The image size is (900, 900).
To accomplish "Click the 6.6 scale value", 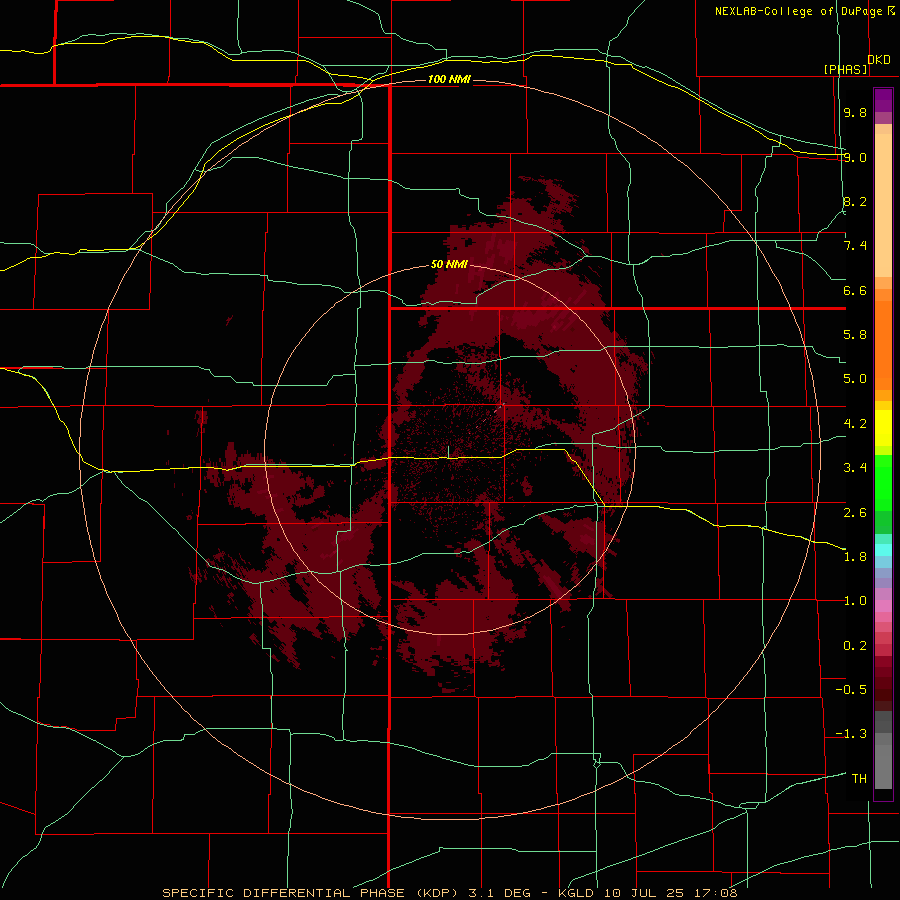I will 855,290.
